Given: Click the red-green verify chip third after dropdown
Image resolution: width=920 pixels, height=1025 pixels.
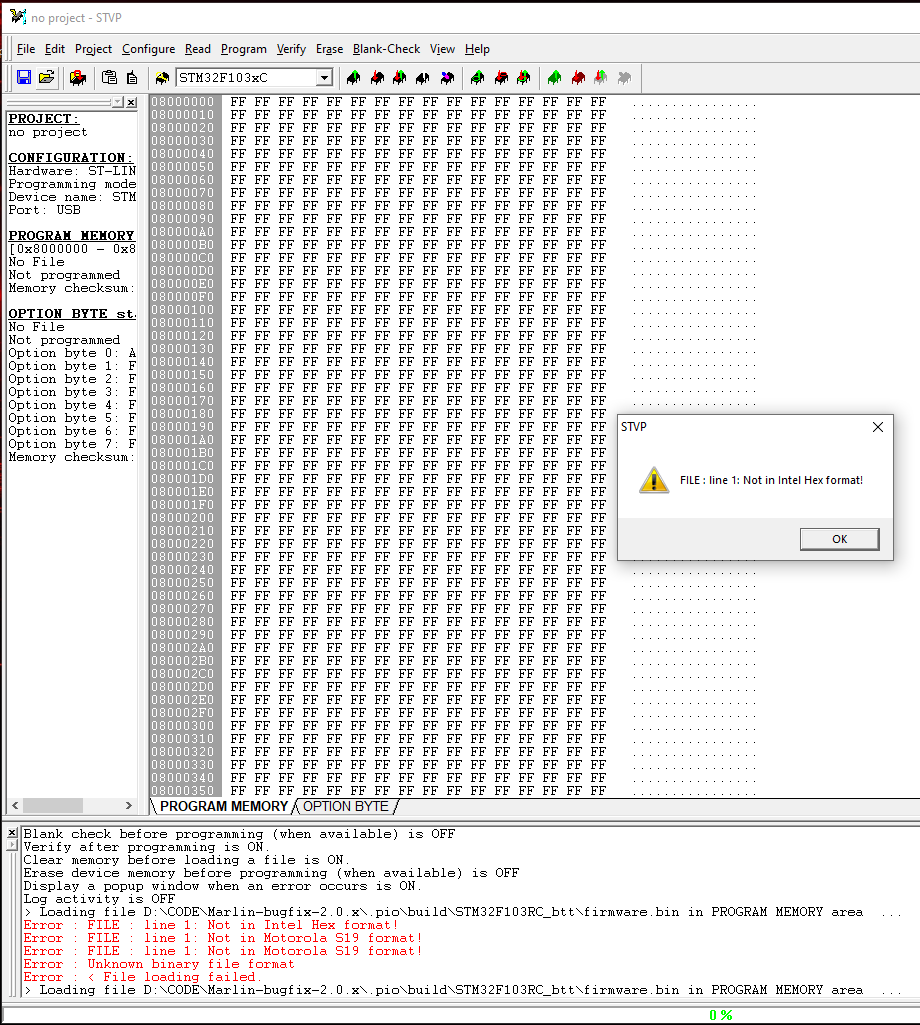Looking at the screenshot, I should coord(400,78).
